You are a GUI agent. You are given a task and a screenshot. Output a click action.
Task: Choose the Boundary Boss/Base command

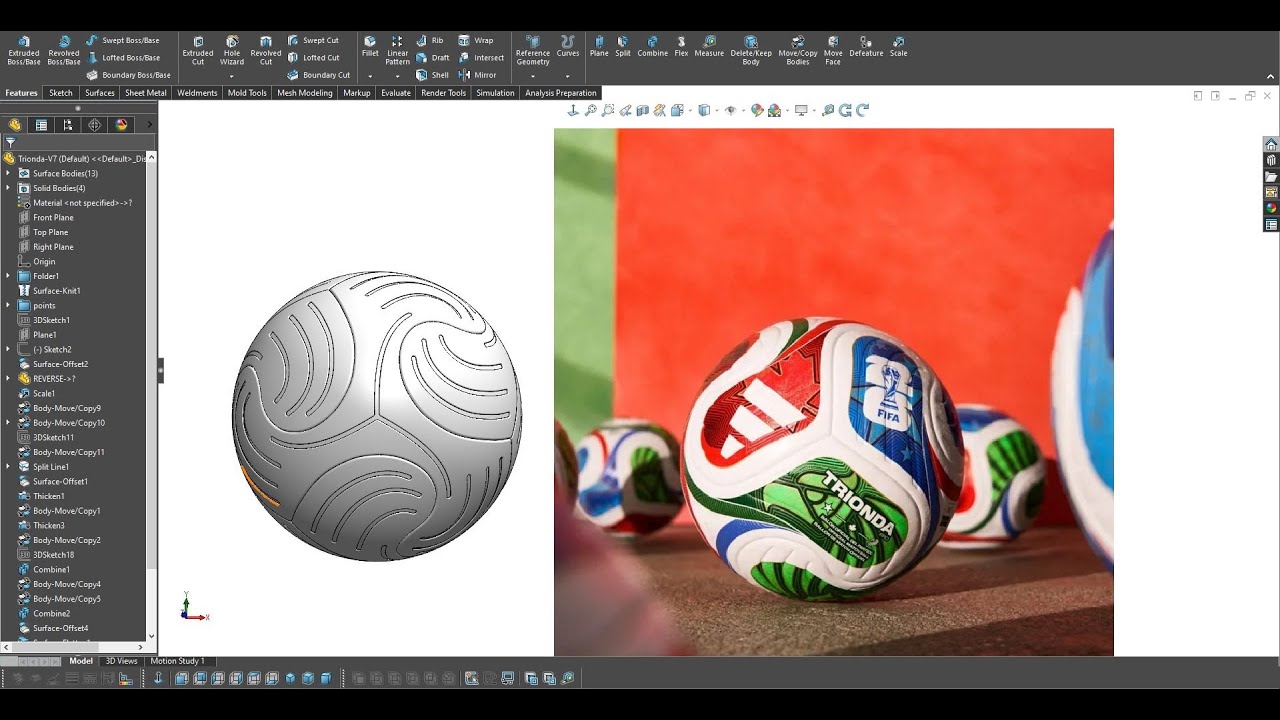tap(128, 75)
